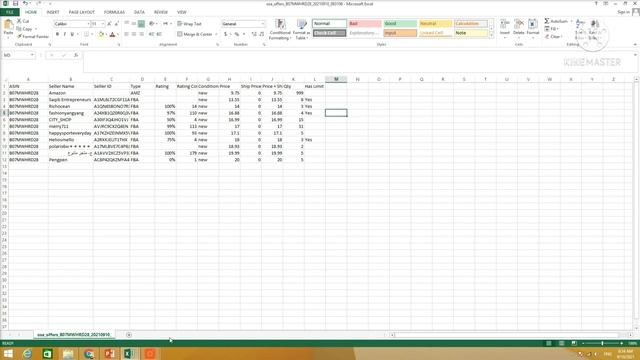640x360 pixels.
Task: Open Format as Table gallery
Action: point(301,29)
